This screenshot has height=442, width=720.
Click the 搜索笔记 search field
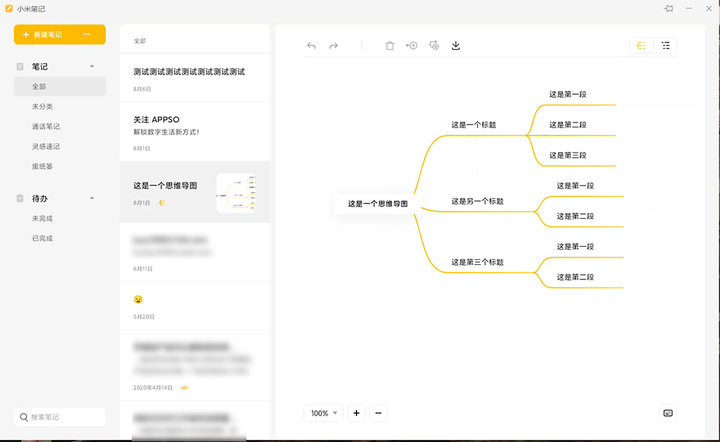[x=60, y=417]
